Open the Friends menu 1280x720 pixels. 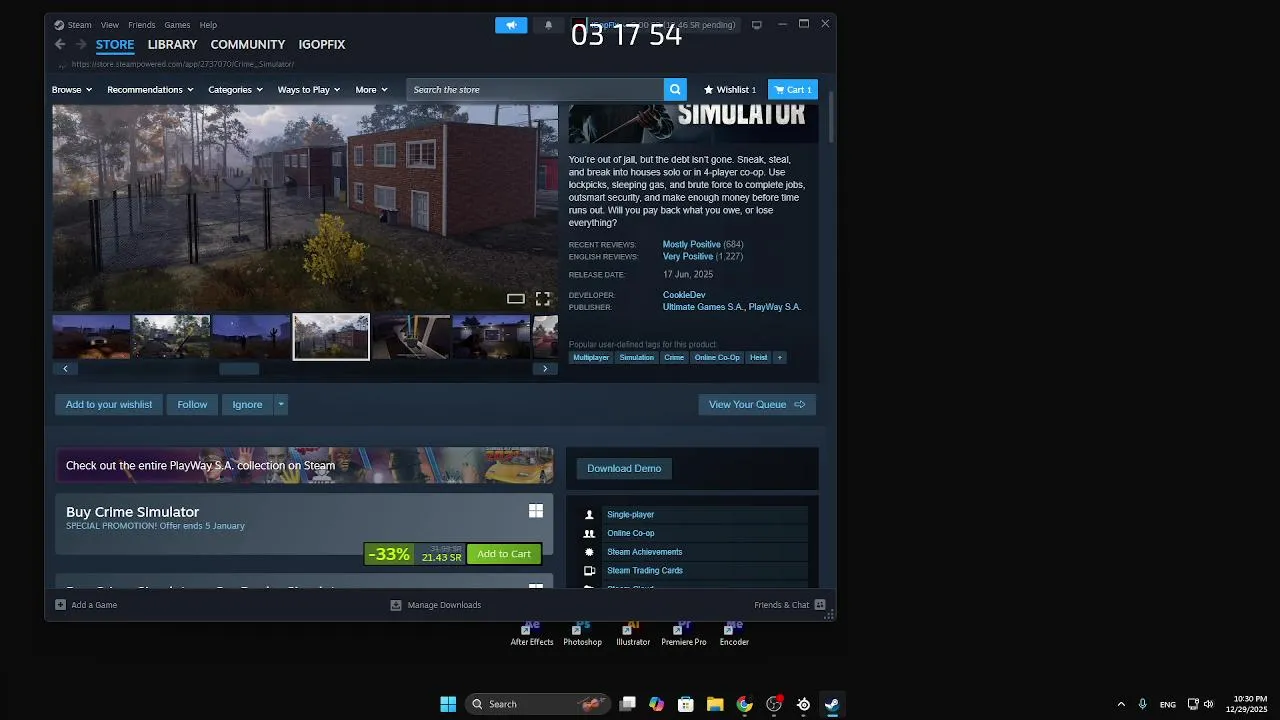click(142, 25)
